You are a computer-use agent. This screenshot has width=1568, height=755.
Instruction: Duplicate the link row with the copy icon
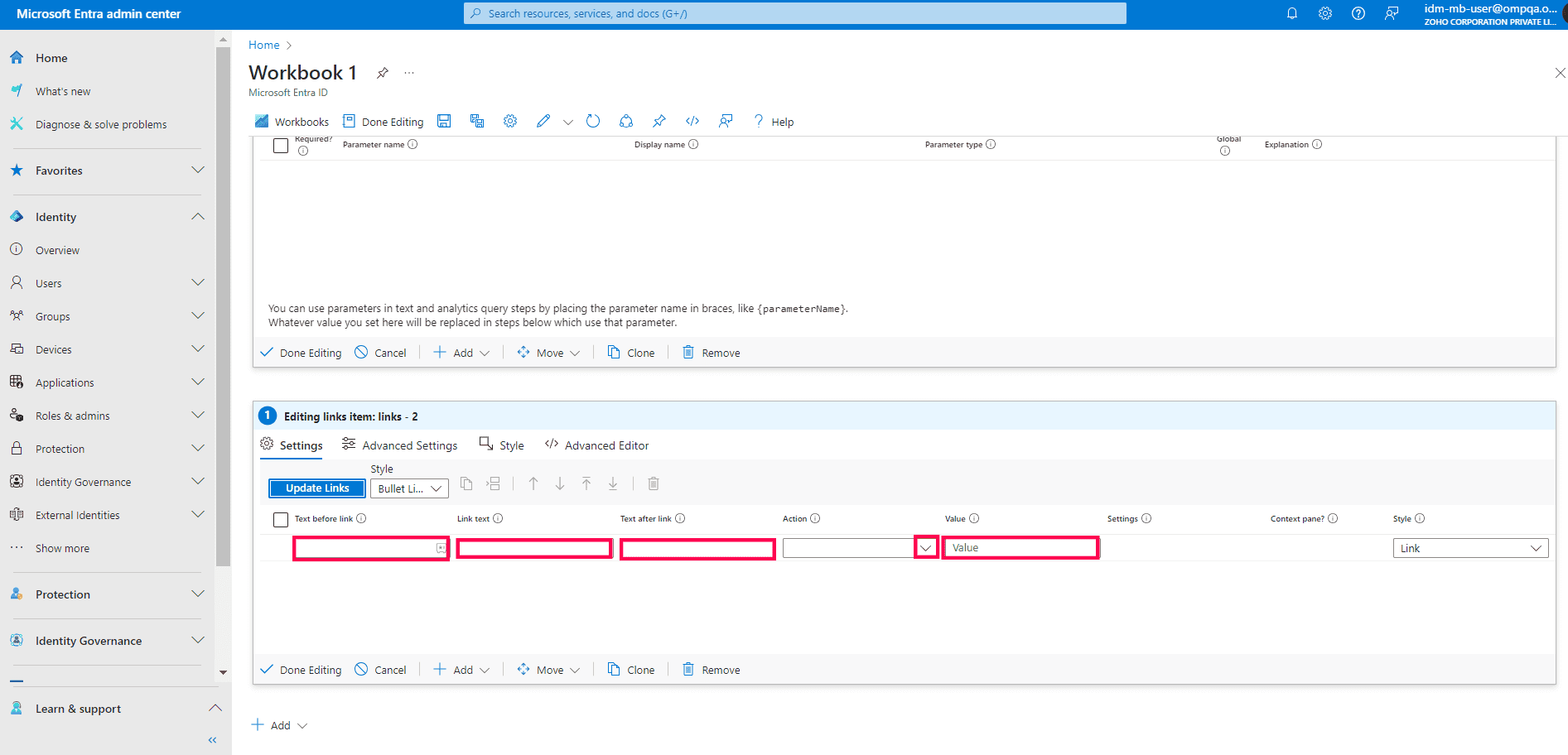click(466, 483)
